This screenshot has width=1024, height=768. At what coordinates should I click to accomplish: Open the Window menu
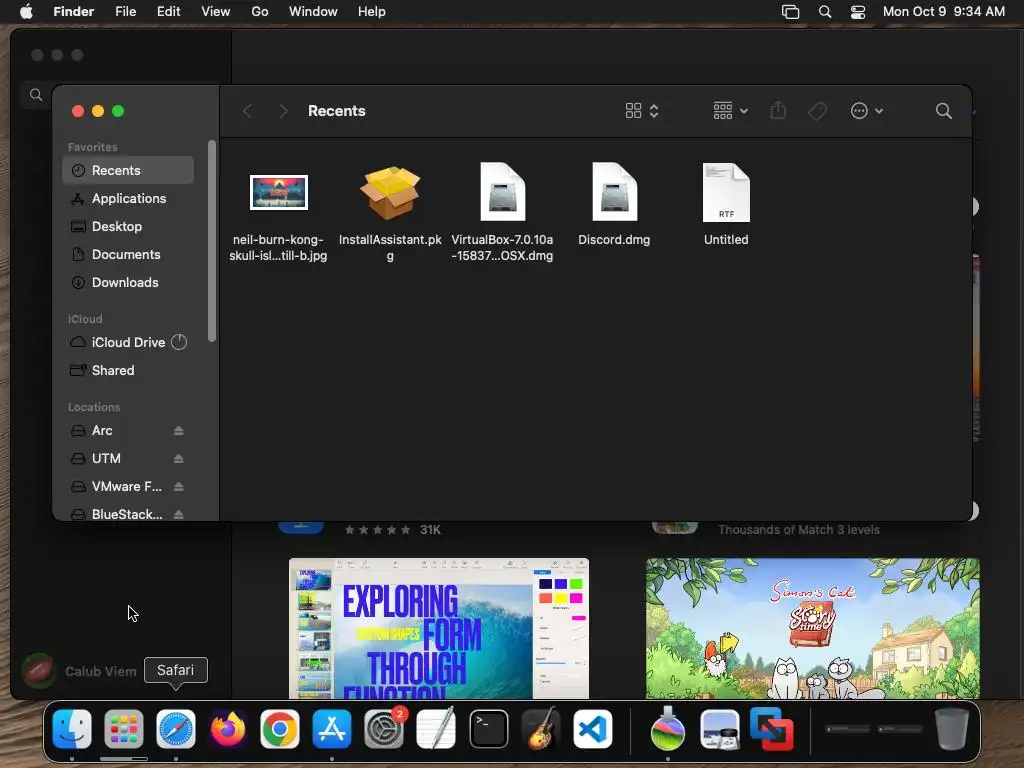click(x=313, y=12)
